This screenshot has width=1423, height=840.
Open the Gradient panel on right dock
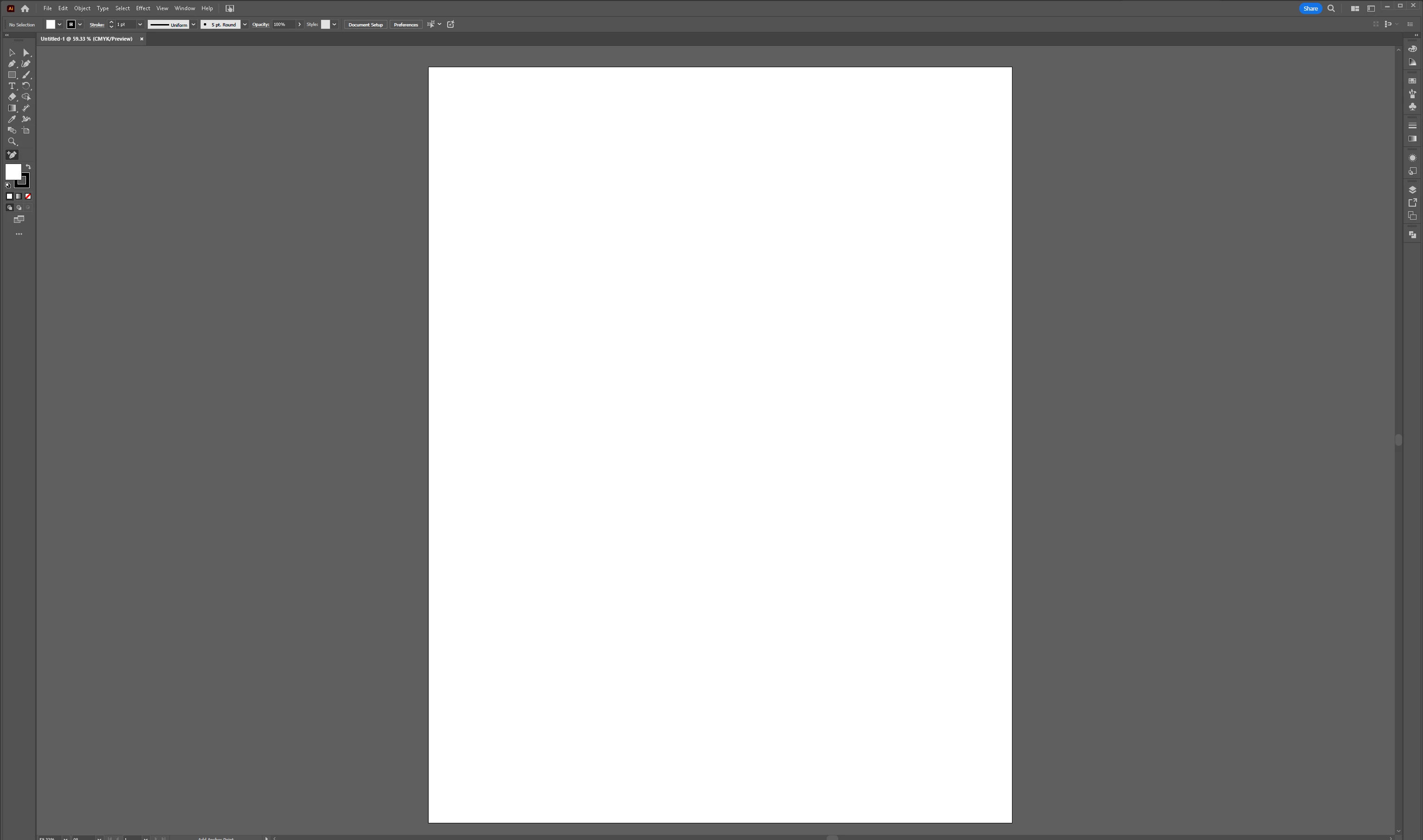coord(1412,139)
